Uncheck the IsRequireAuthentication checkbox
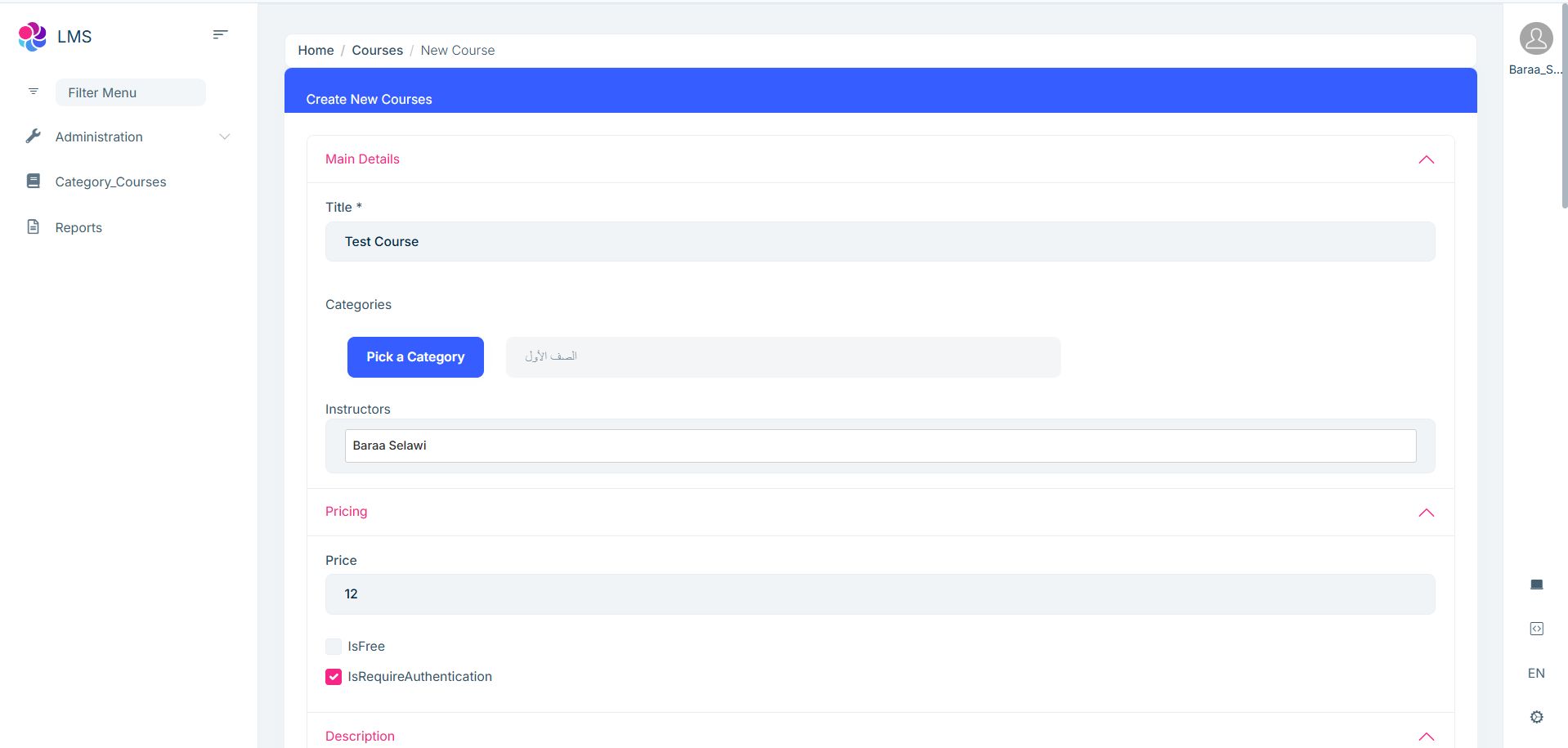The width and height of the screenshot is (1568, 748). (334, 677)
